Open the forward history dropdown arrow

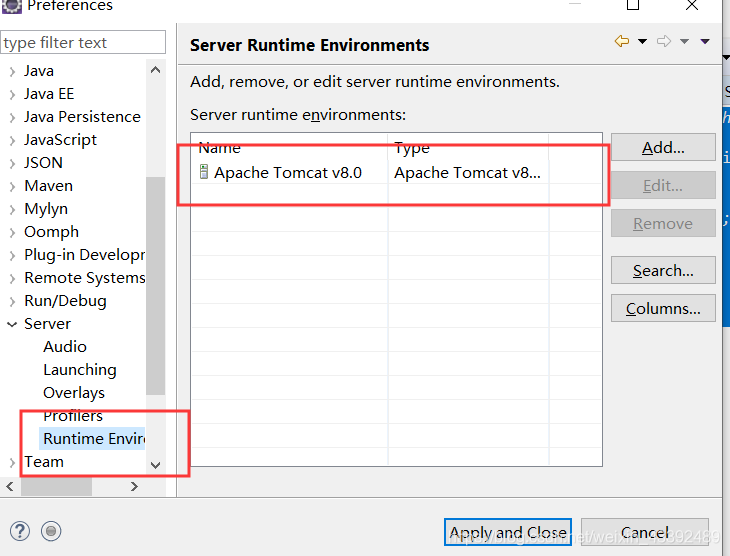684,41
